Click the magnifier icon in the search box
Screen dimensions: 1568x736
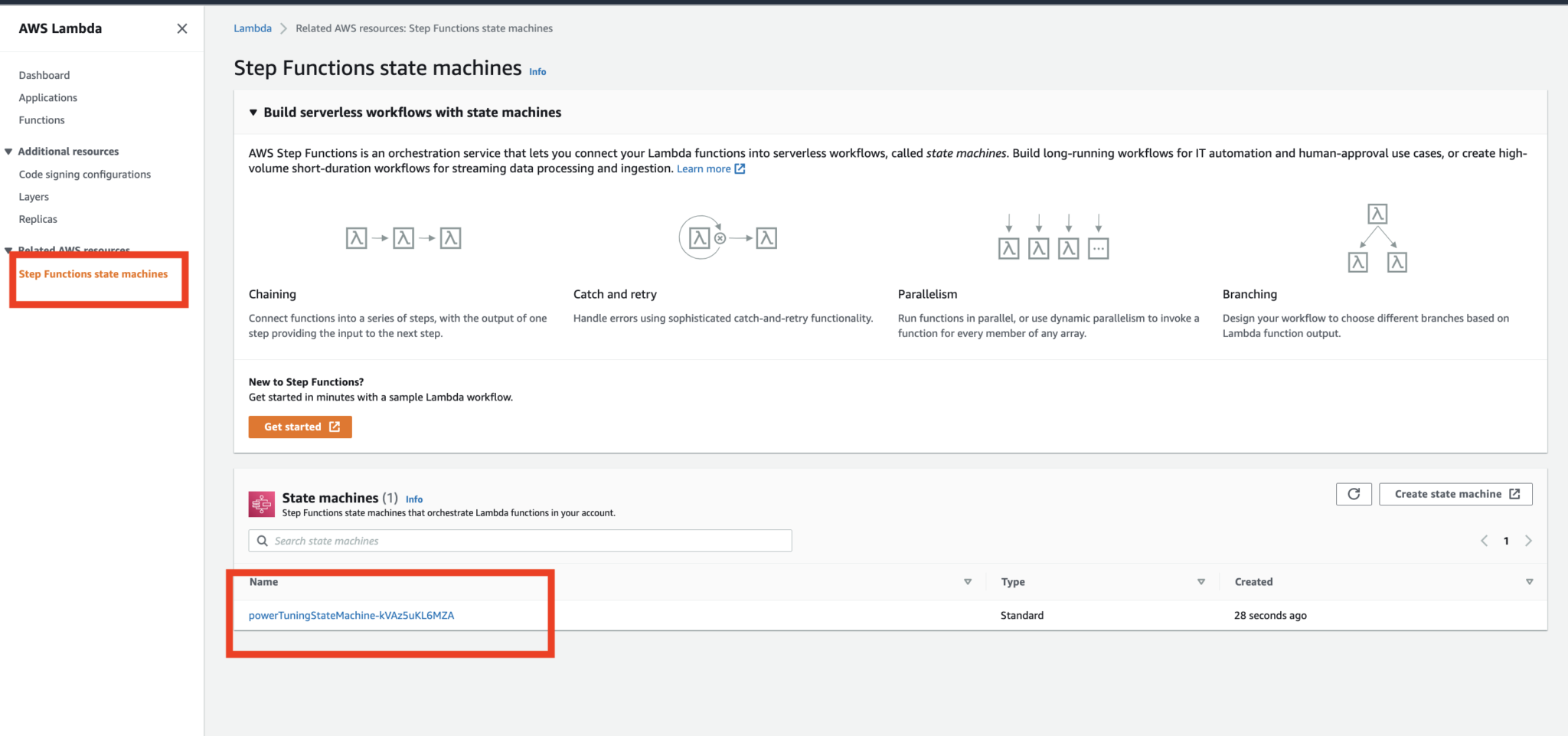click(x=262, y=541)
